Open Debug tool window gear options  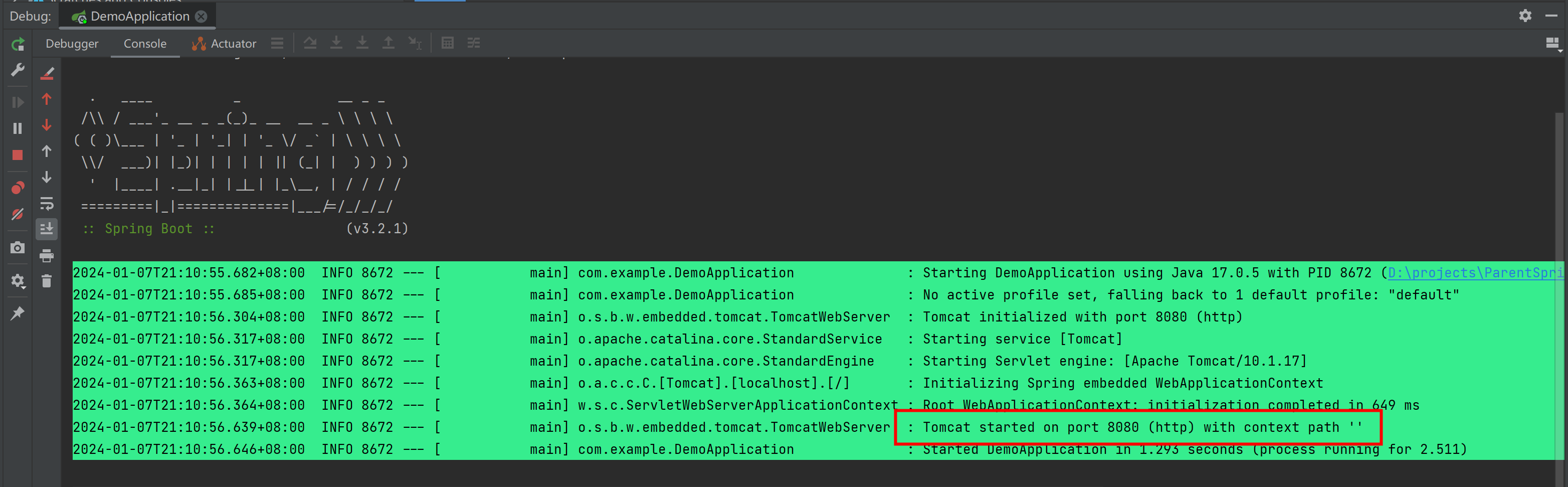point(1525,16)
